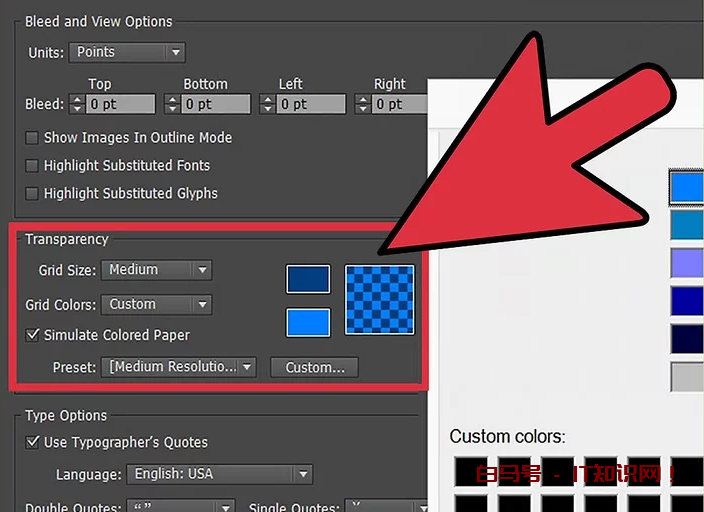Expand the Grid Size dropdown
Screen dimensions: 704x512
(x=157, y=270)
